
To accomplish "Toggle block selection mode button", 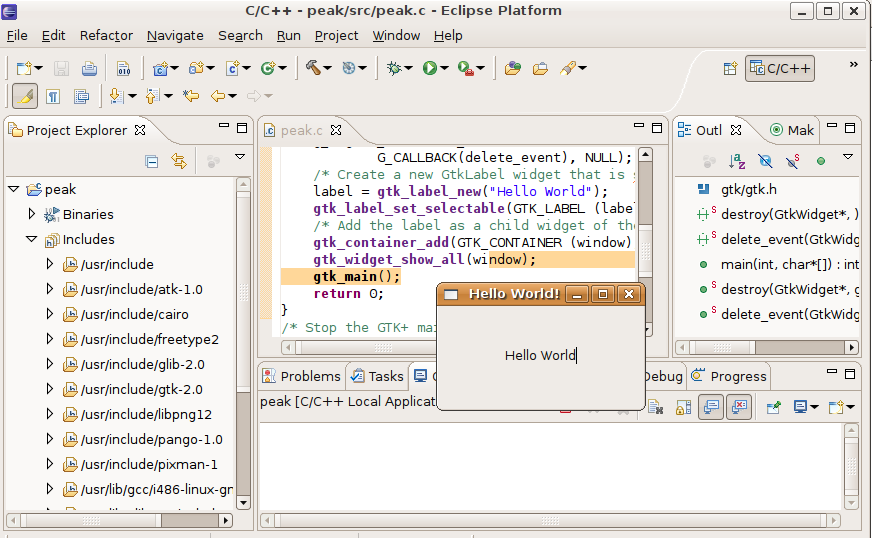I will [x=81, y=96].
